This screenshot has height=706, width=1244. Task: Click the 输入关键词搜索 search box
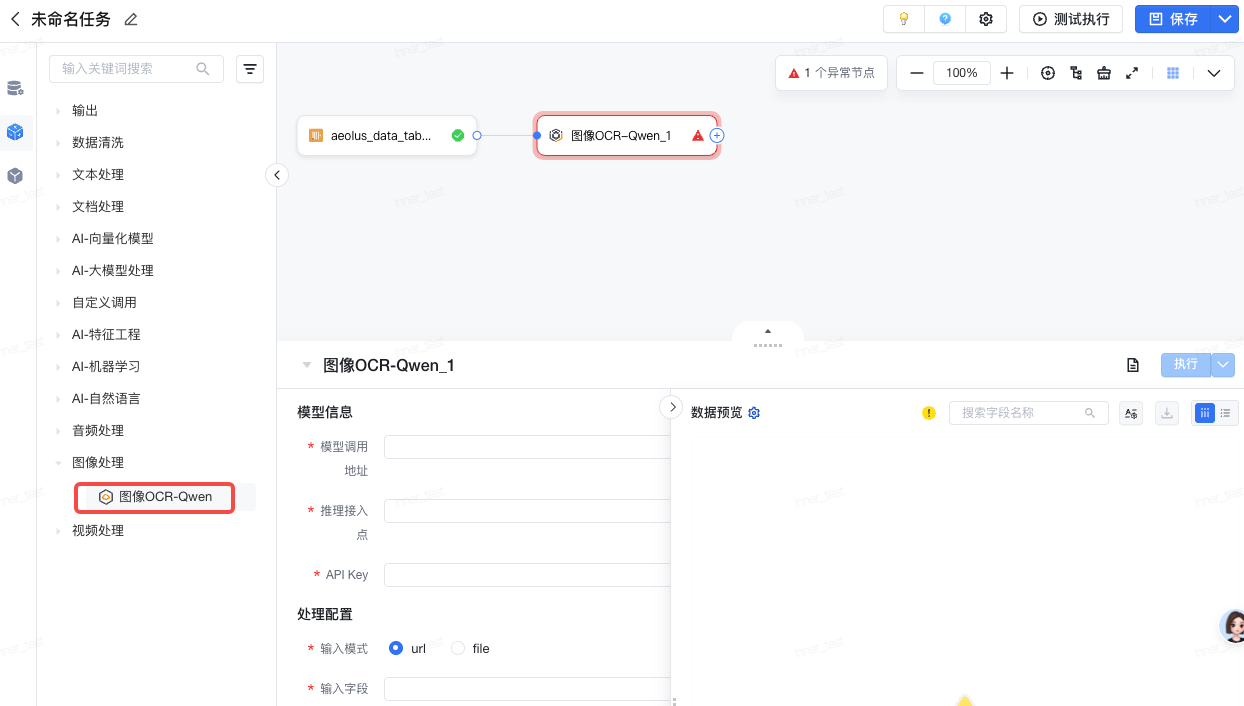pyautogui.click(x=136, y=68)
